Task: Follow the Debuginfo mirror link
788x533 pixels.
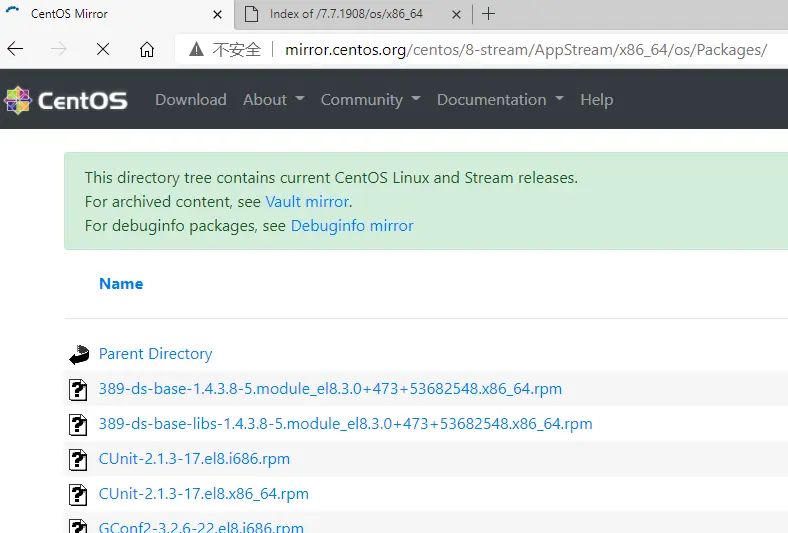Action: [352, 226]
